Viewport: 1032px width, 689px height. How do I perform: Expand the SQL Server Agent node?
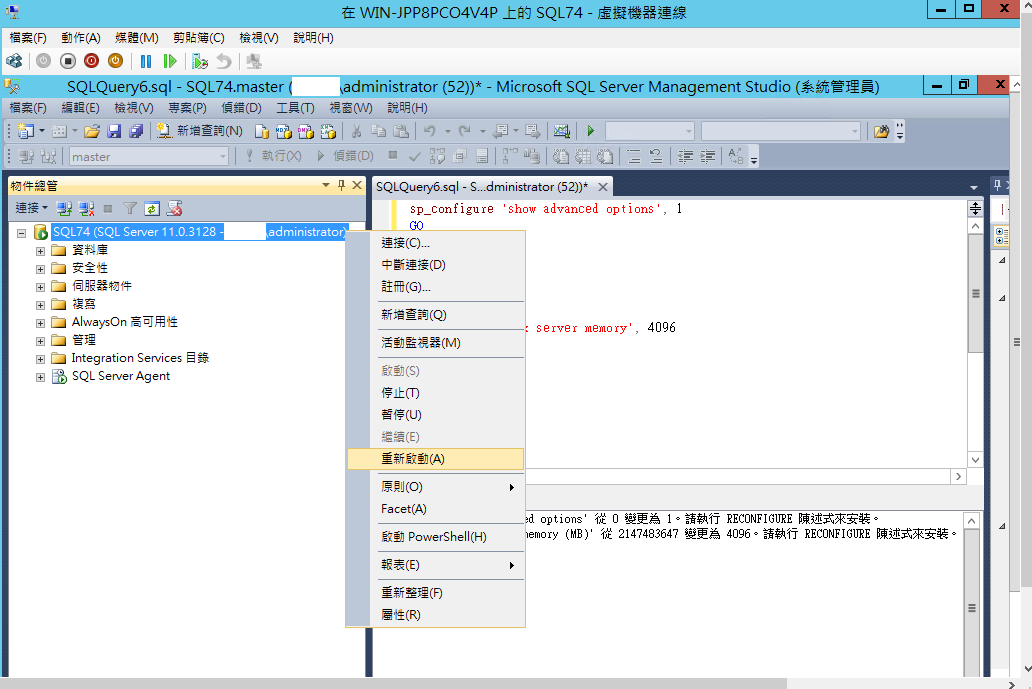[40, 377]
